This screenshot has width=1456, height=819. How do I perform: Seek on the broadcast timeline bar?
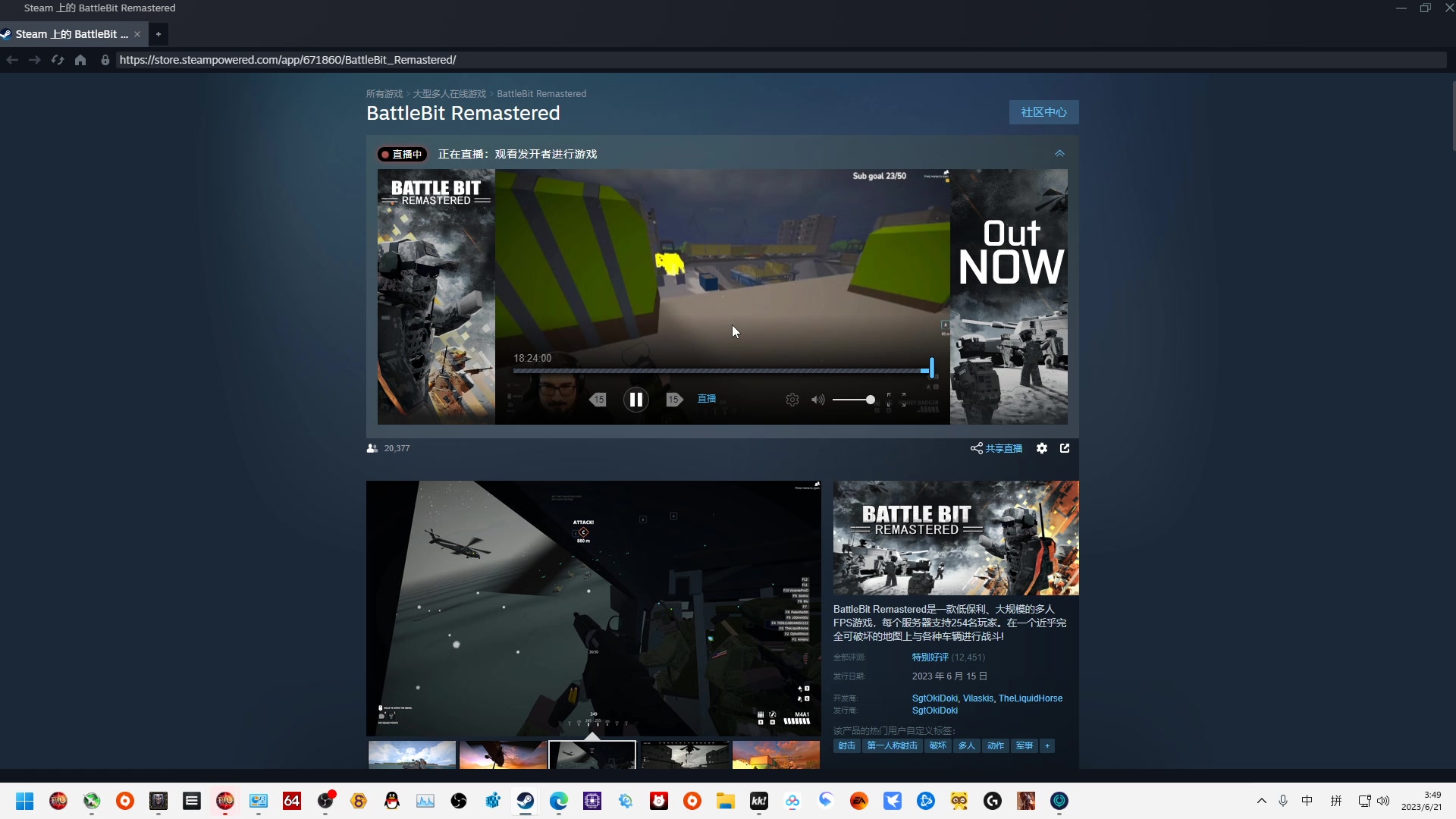coord(723,371)
